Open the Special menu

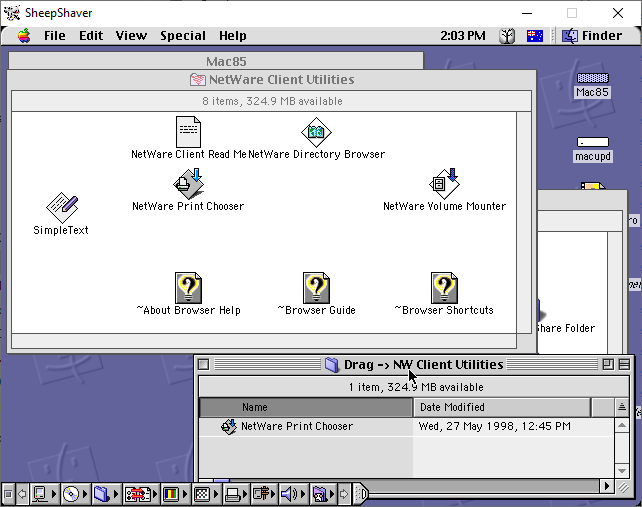pos(183,36)
